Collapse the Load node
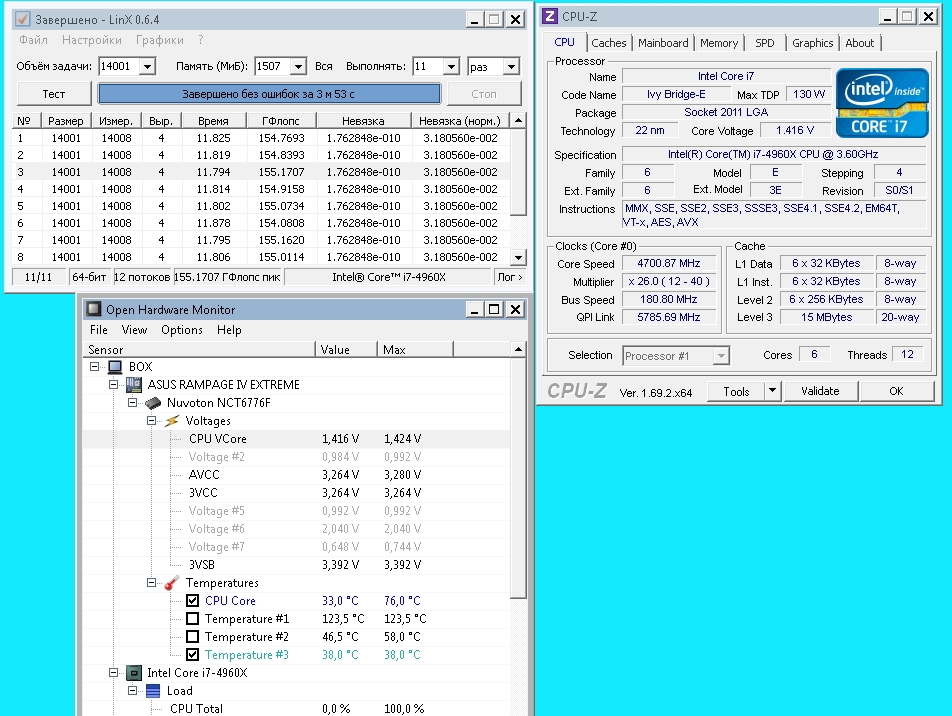Image resolution: width=952 pixels, height=716 pixels. point(132,690)
